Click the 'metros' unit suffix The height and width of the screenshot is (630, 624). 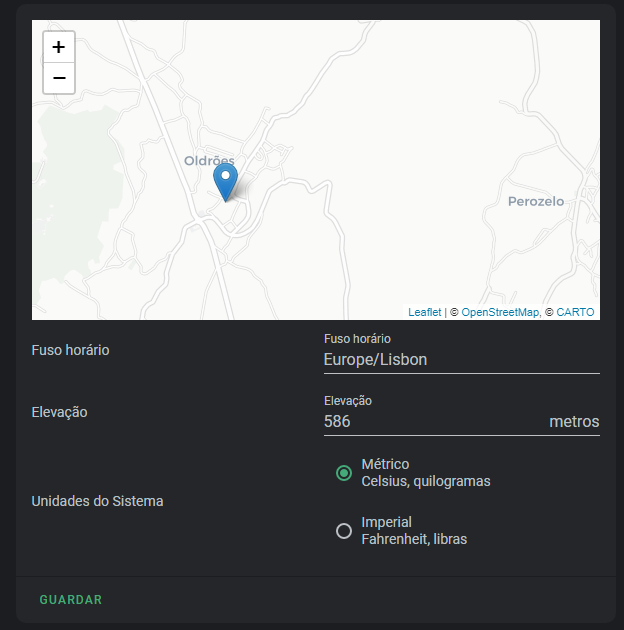click(574, 421)
